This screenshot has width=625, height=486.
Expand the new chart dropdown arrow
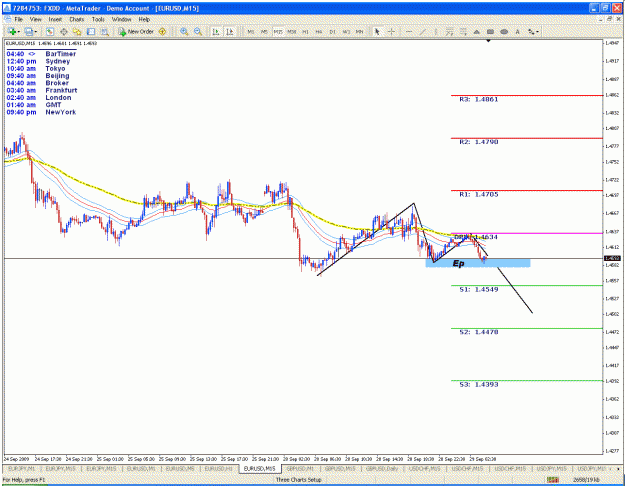pyautogui.click(x=18, y=31)
